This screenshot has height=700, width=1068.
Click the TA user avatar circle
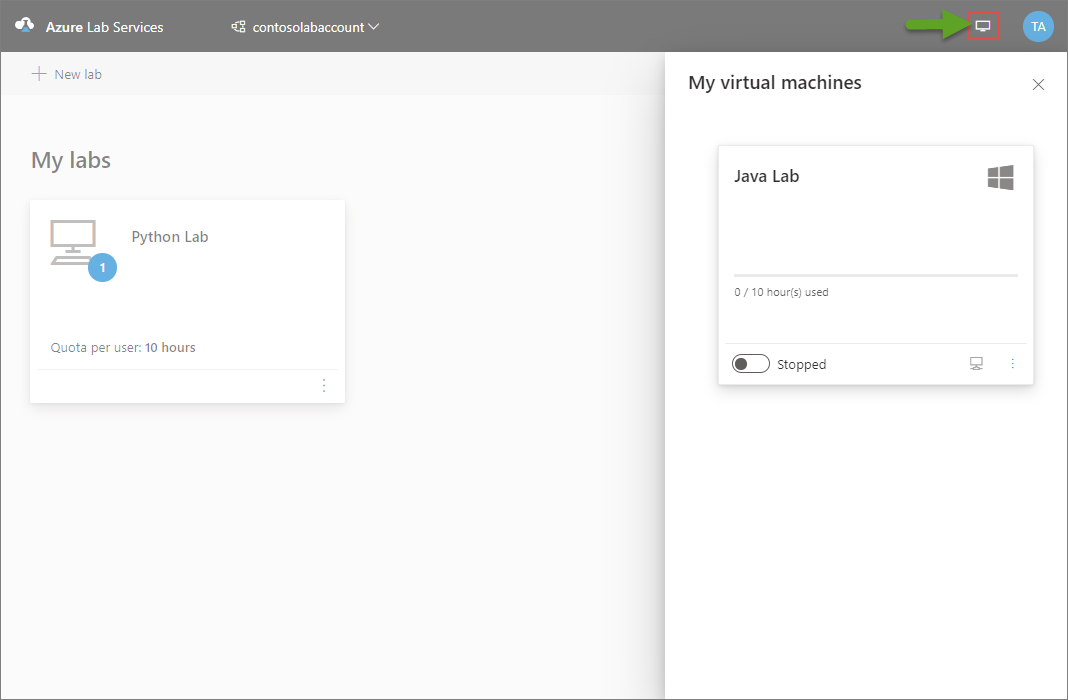tap(1038, 25)
